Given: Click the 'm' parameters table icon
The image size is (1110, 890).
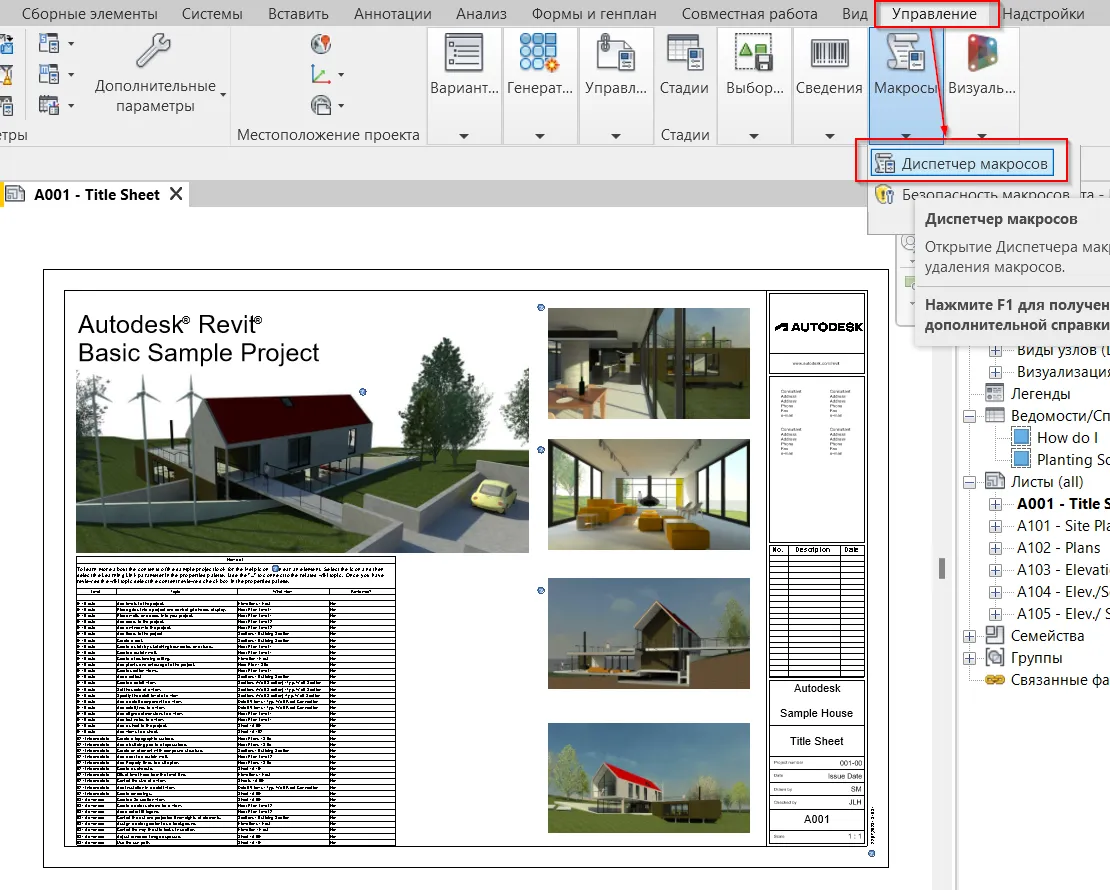Looking at the screenshot, I should coord(49,74).
